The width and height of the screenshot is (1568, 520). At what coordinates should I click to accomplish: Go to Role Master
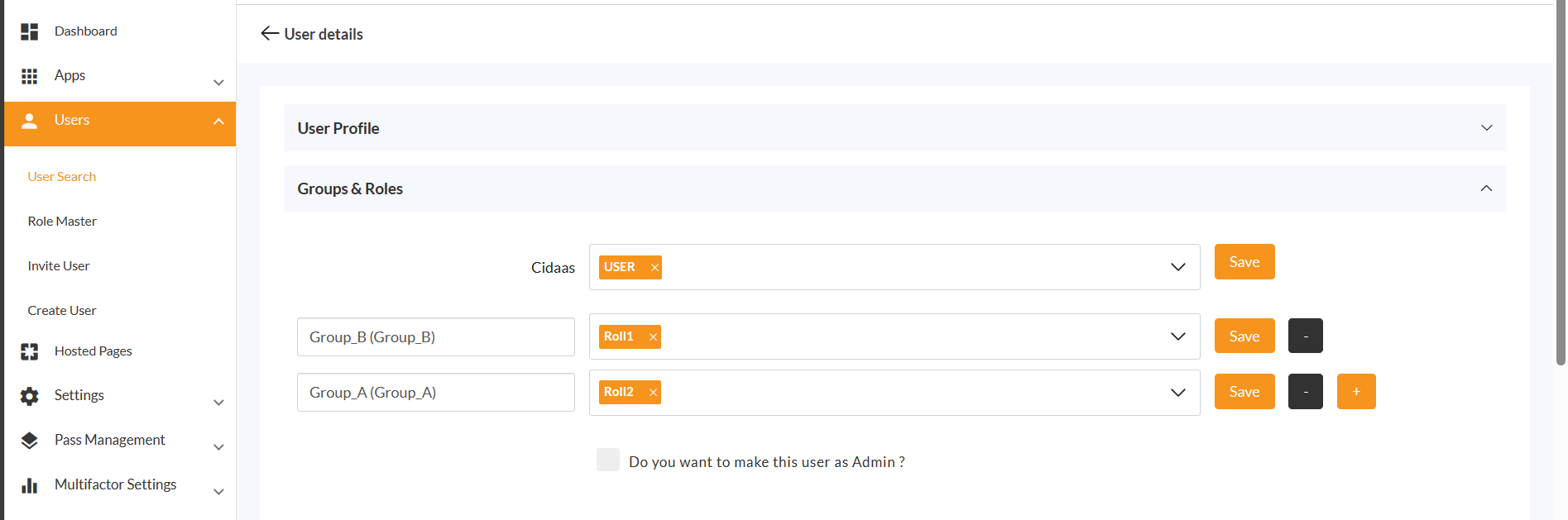[62, 221]
